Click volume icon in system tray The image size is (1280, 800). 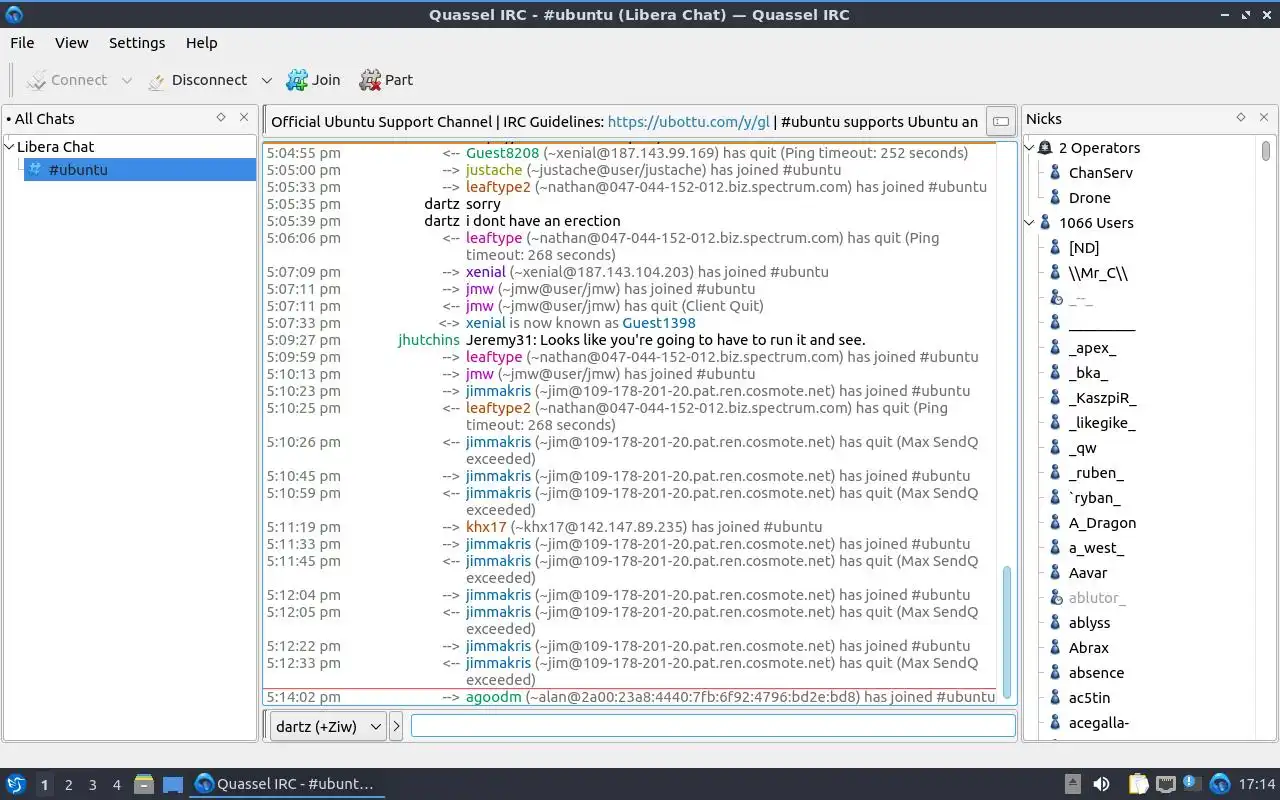pos(1101,784)
